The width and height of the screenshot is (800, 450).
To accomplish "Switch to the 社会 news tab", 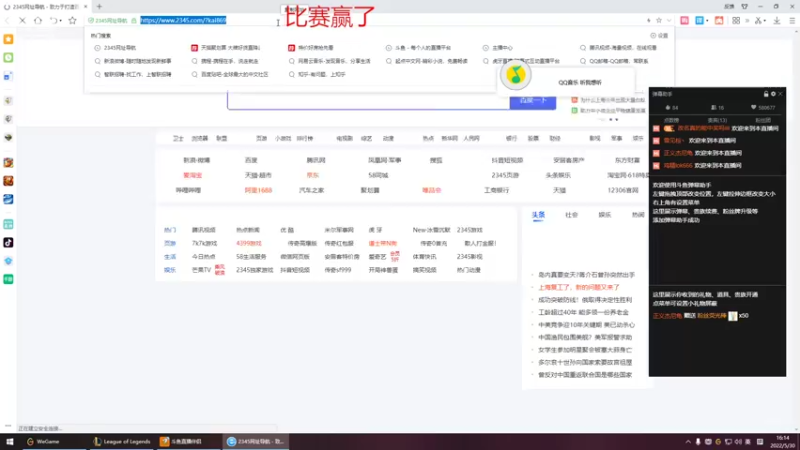I will [571, 215].
